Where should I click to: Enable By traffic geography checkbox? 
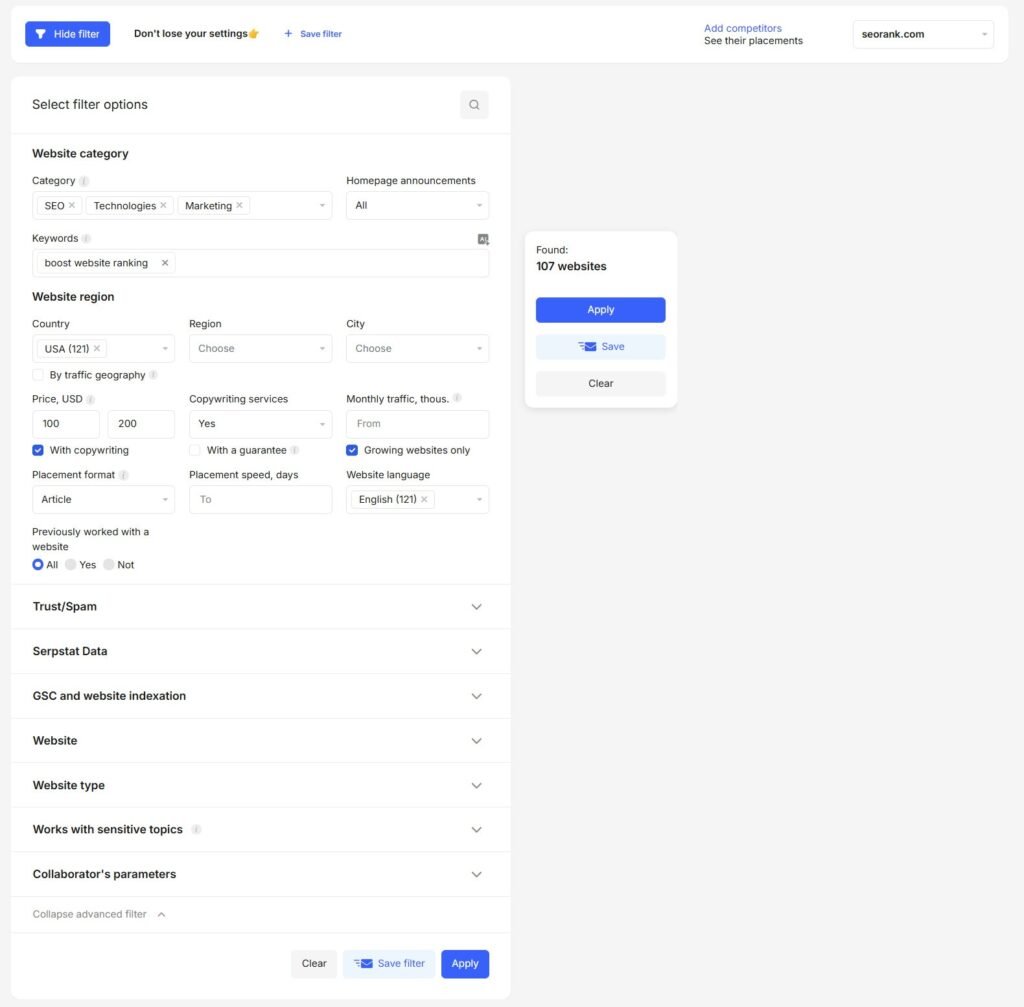[x=38, y=375]
